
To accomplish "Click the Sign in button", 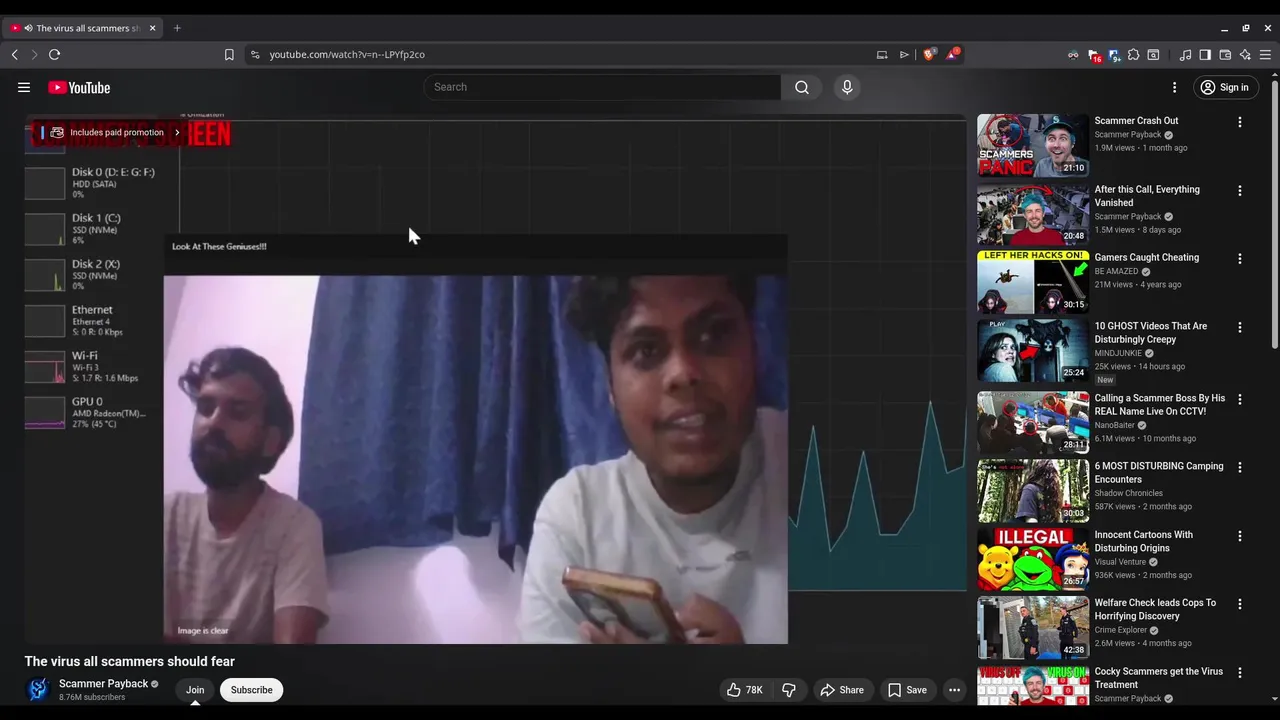I will (x=1224, y=87).
